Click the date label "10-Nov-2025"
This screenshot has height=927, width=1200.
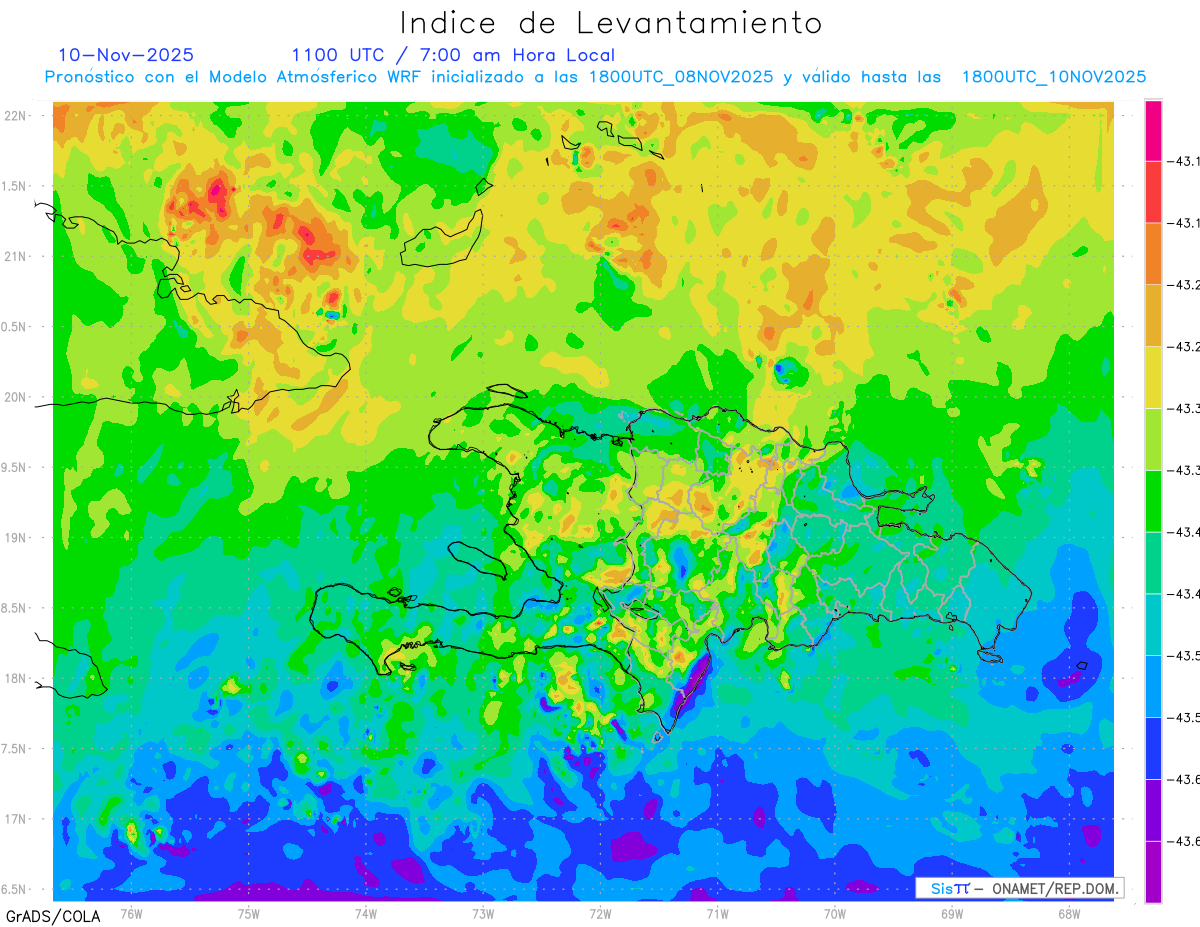click(126, 55)
